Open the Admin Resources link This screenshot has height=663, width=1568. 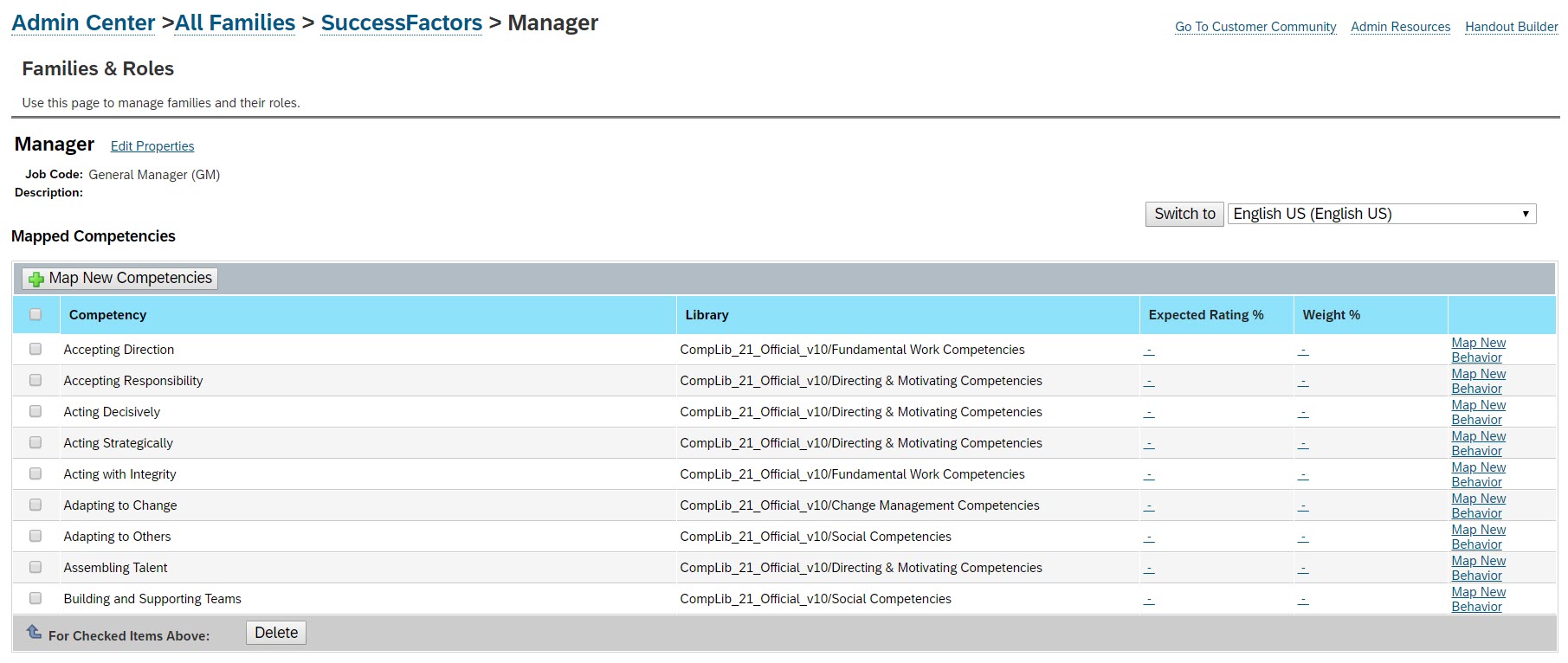tap(1400, 27)
